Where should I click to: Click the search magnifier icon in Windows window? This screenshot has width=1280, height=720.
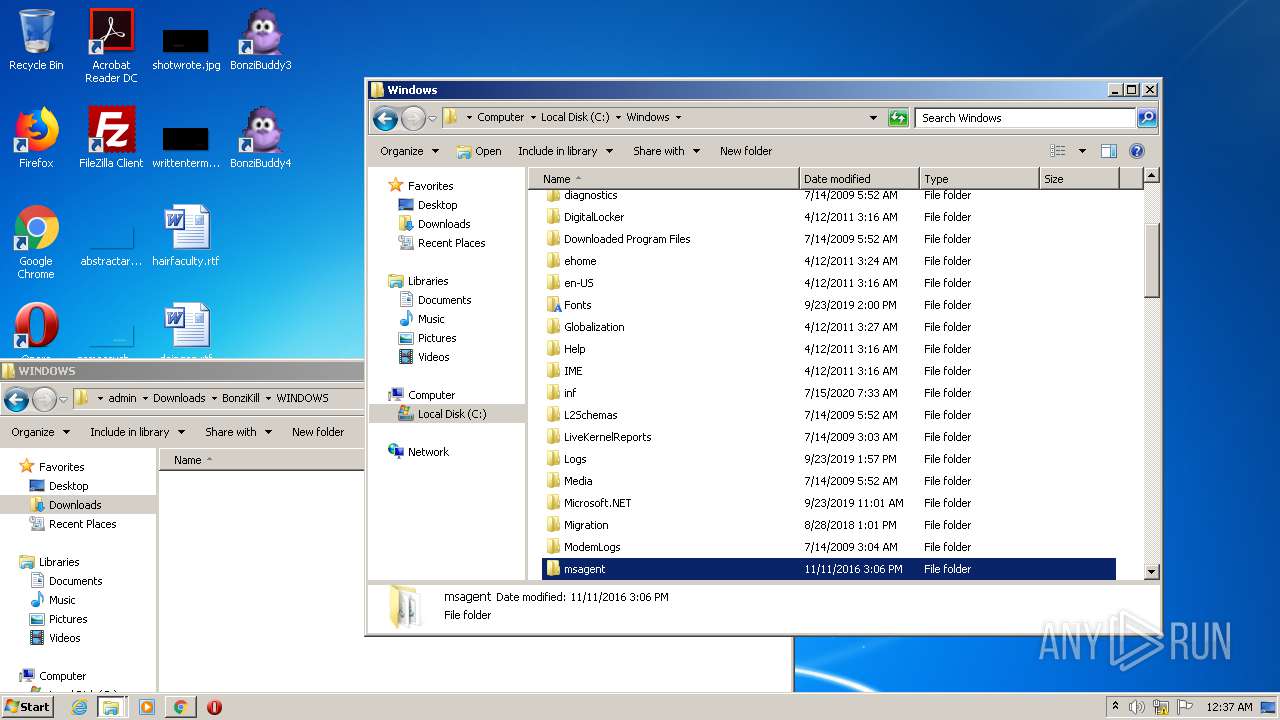[1147, 118]
